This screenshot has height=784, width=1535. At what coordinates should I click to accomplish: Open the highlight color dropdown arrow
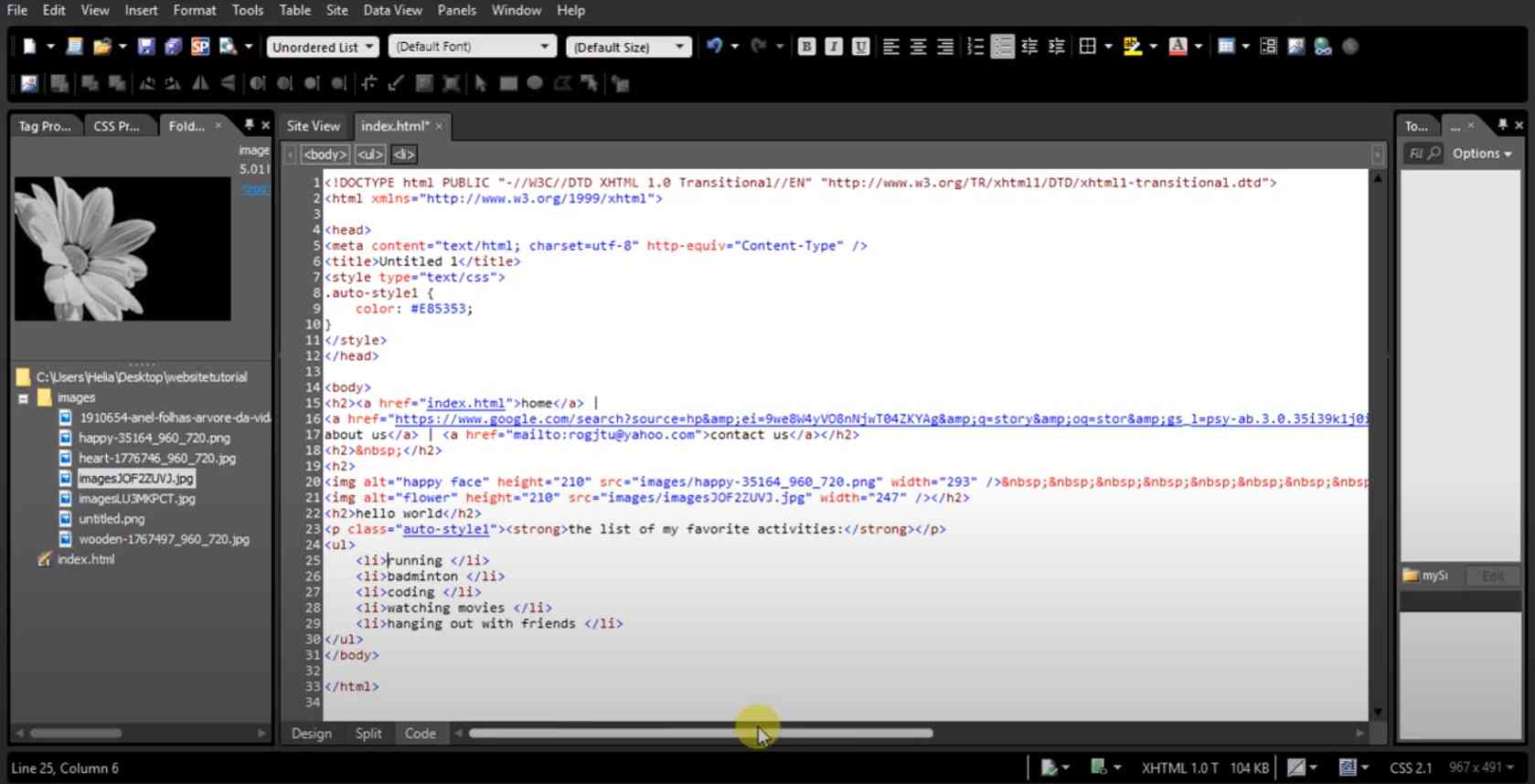click(1153, 47)
